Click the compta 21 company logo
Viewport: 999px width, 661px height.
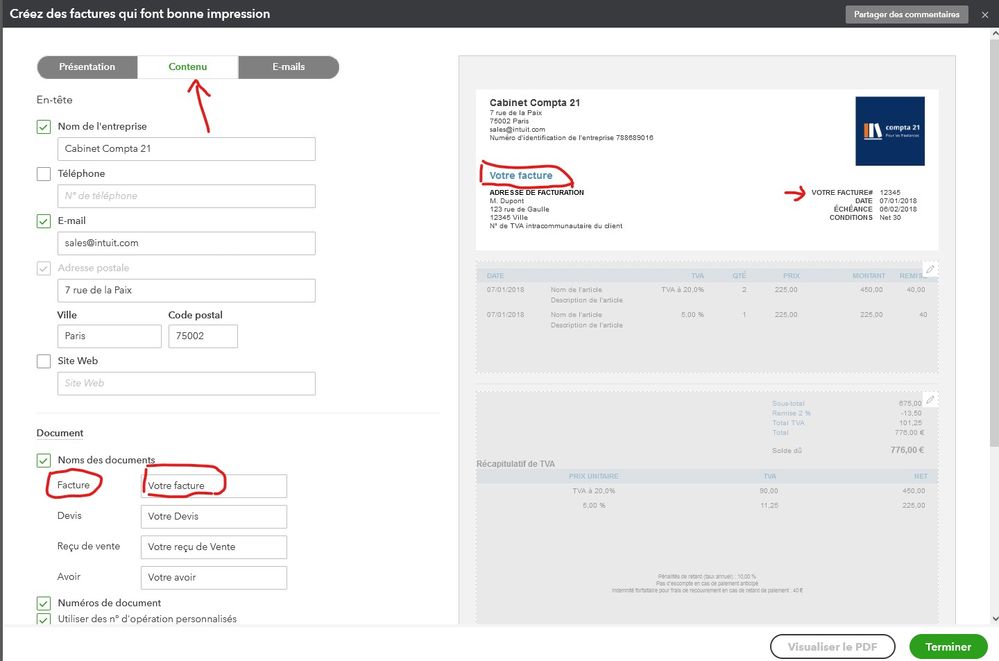coord(890,130)
